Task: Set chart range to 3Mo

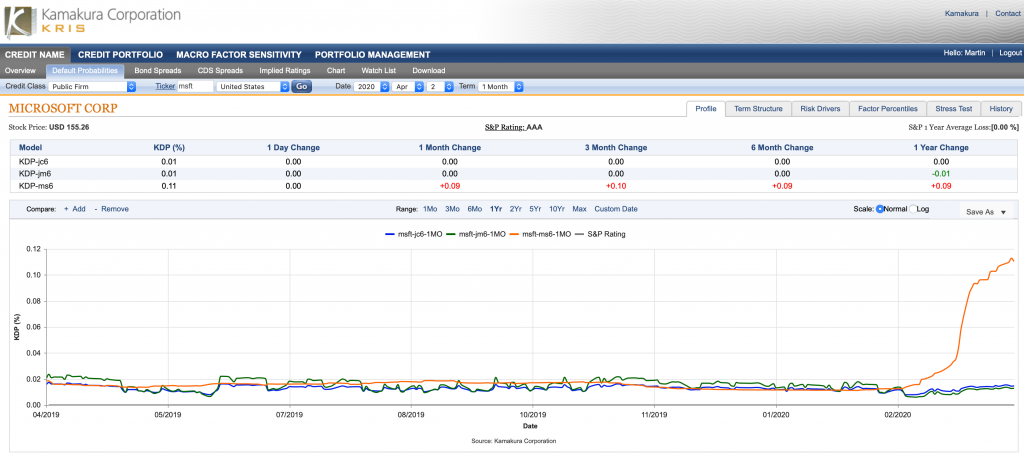Action: point(452,209)
